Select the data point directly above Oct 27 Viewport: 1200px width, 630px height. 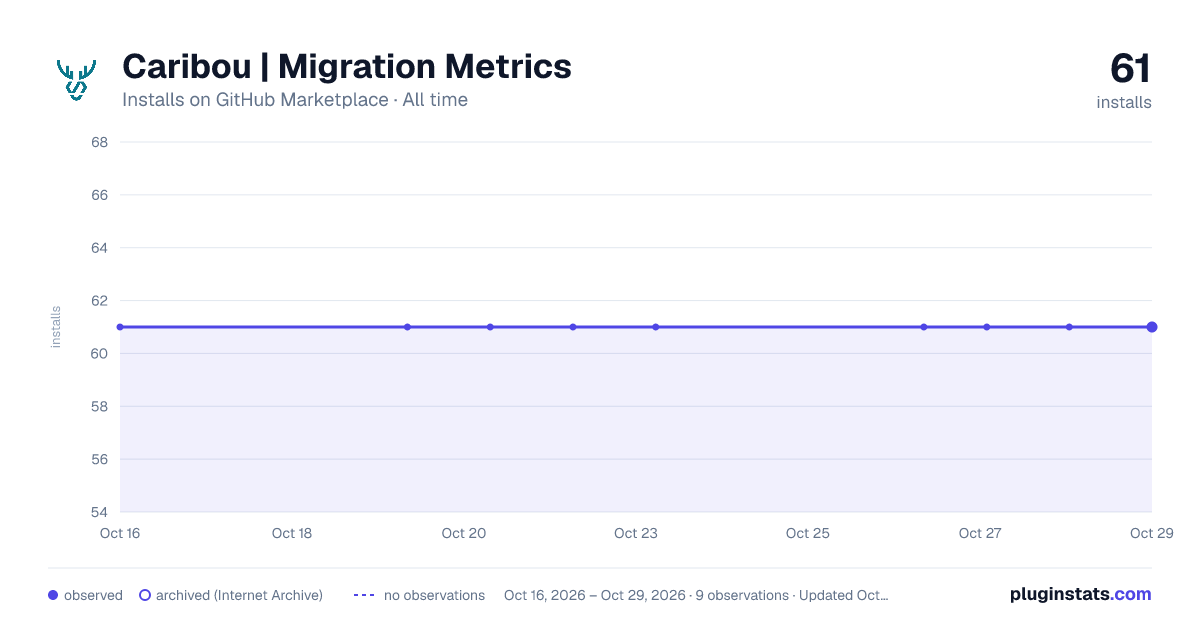tap(987, 327)
